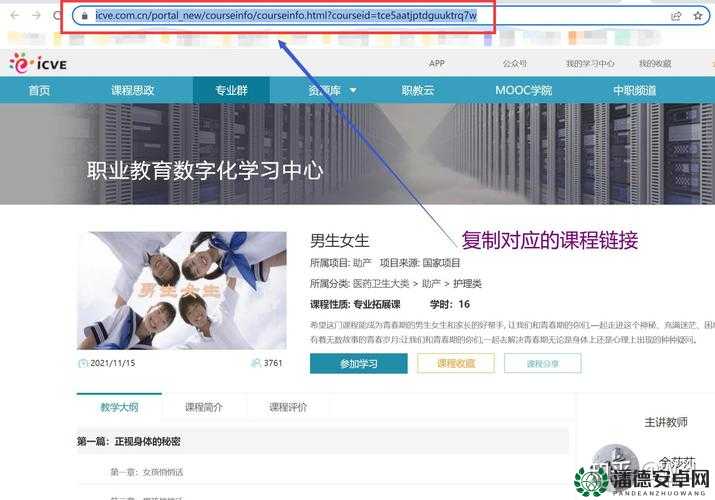Click the 学时: 16 text

(450, 304)
